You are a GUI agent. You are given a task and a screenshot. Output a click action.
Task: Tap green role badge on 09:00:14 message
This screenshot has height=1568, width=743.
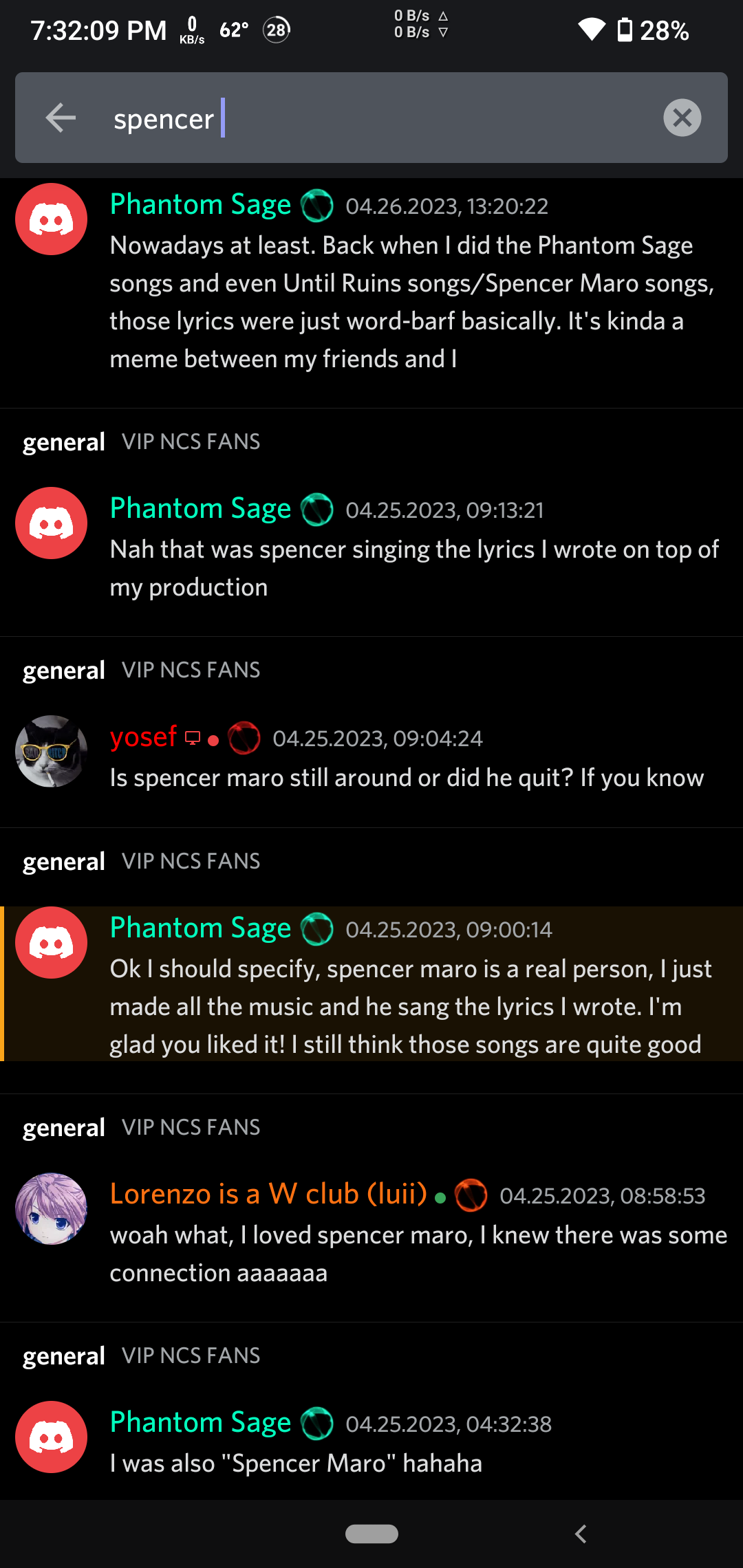317,929
